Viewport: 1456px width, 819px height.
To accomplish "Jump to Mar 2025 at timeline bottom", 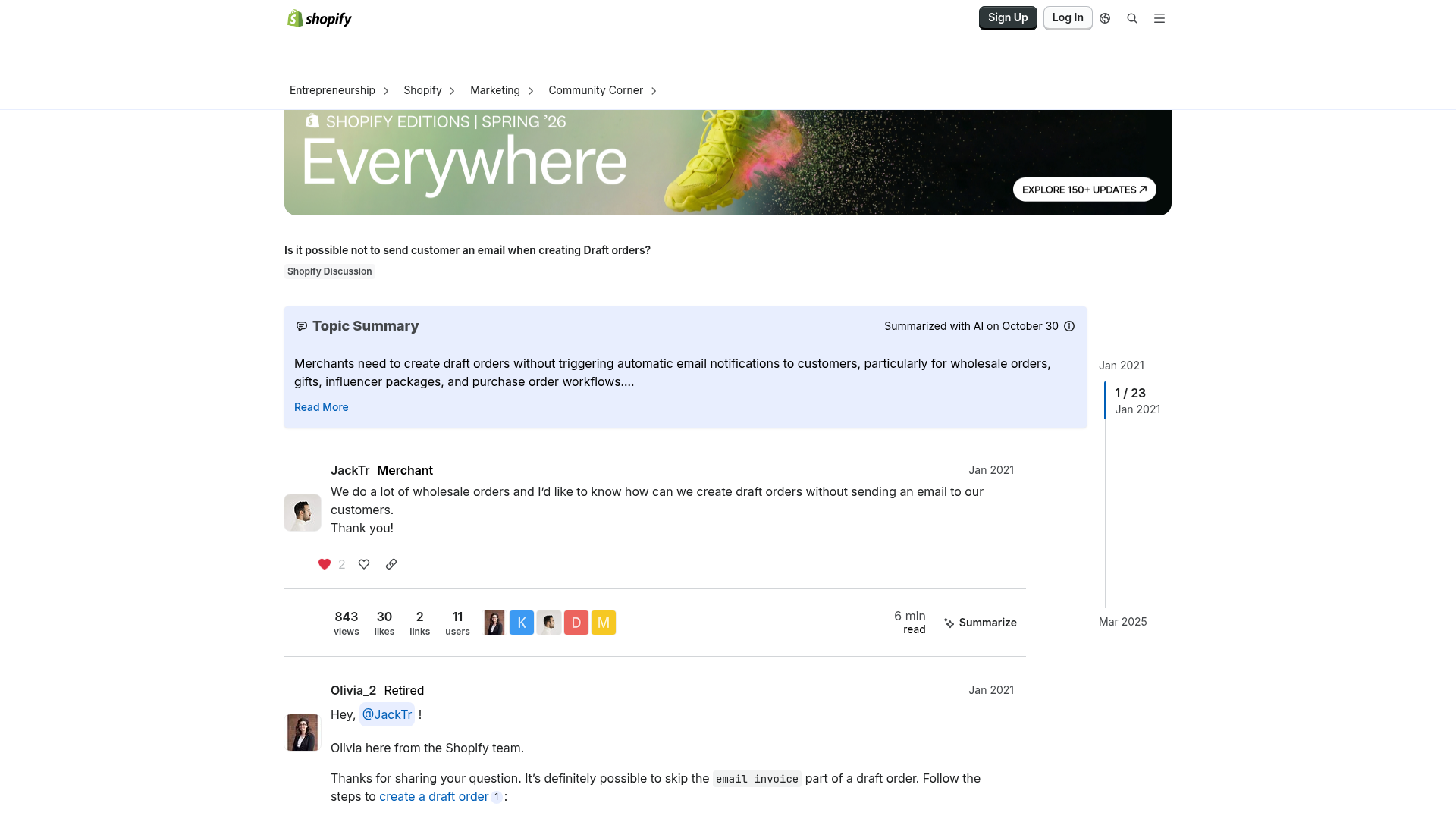I will [1123, 622].
